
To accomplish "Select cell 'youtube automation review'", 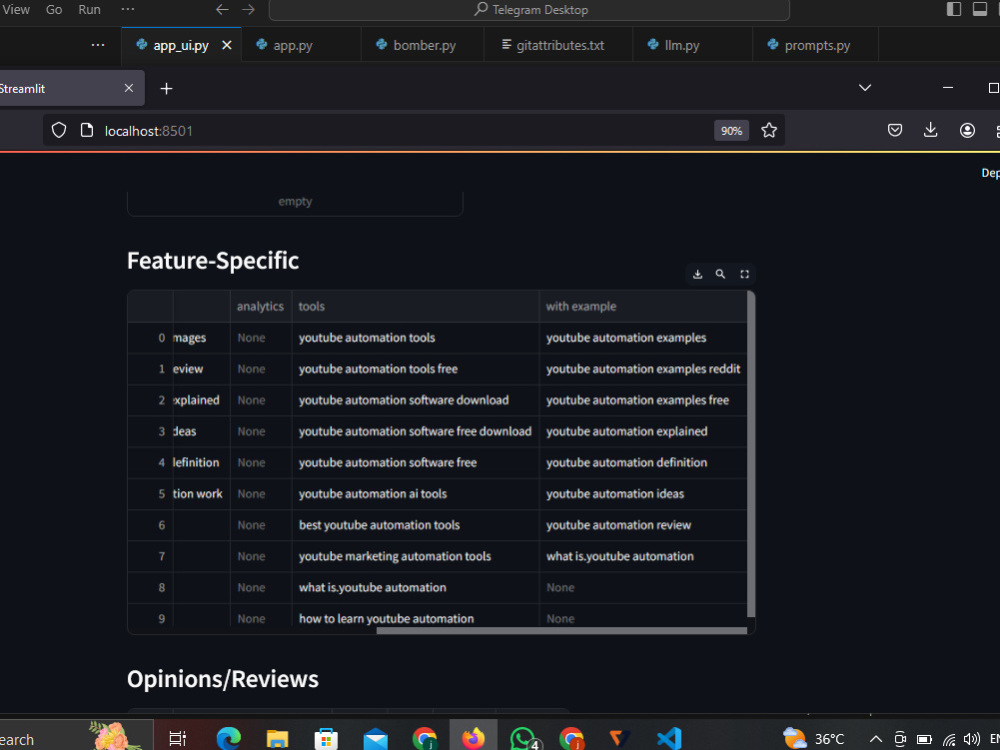I will point(643,525).
